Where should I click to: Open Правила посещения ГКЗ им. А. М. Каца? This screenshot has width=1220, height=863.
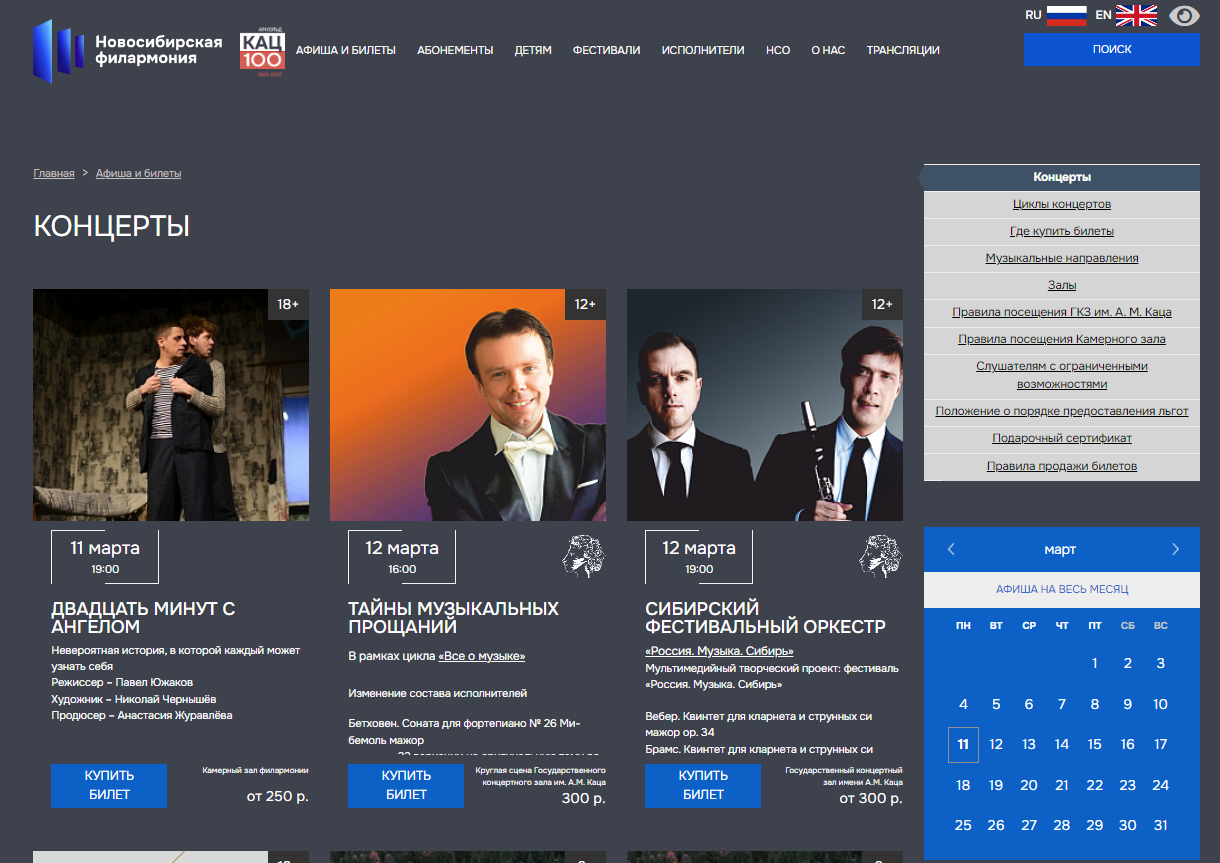tap(1062, 312)
